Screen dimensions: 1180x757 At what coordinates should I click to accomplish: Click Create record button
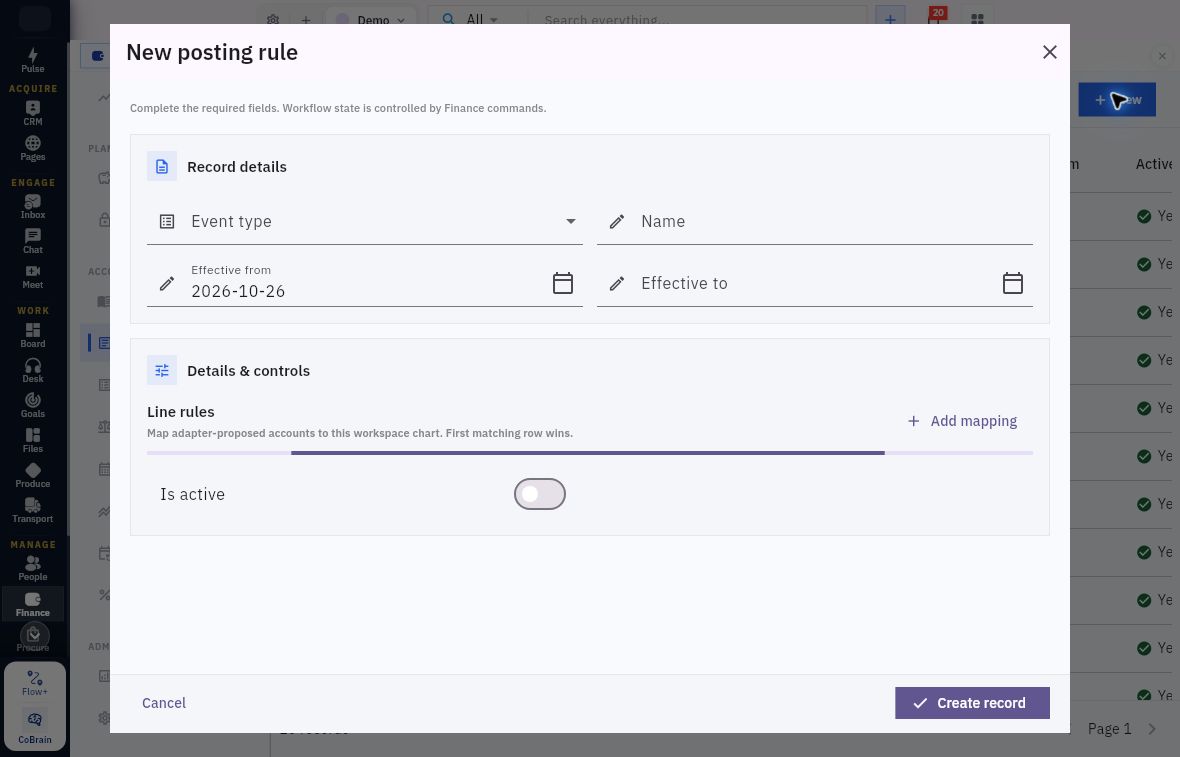tap(972, 703)
